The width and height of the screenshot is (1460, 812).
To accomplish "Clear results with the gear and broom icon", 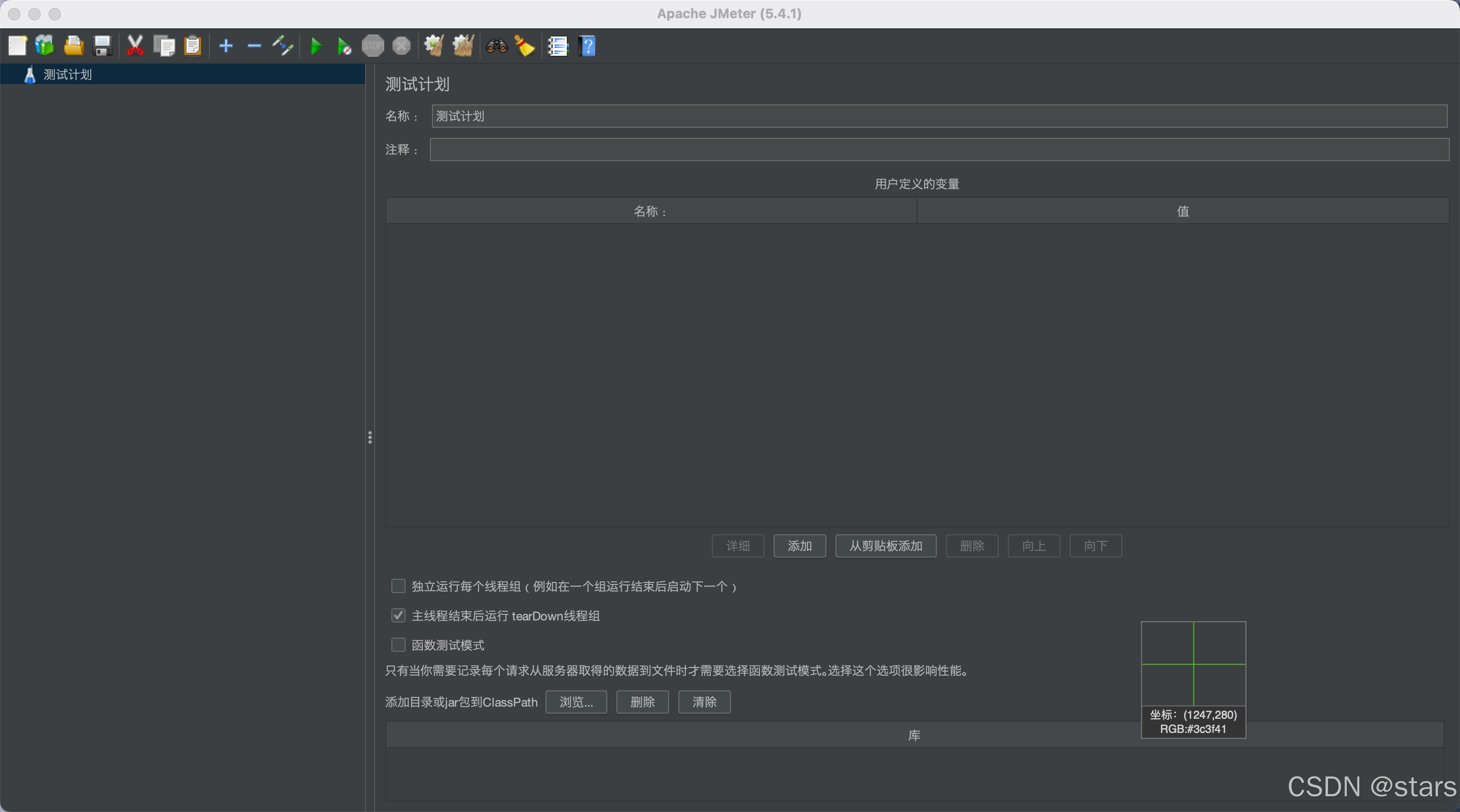I will (x=434, y=46).
